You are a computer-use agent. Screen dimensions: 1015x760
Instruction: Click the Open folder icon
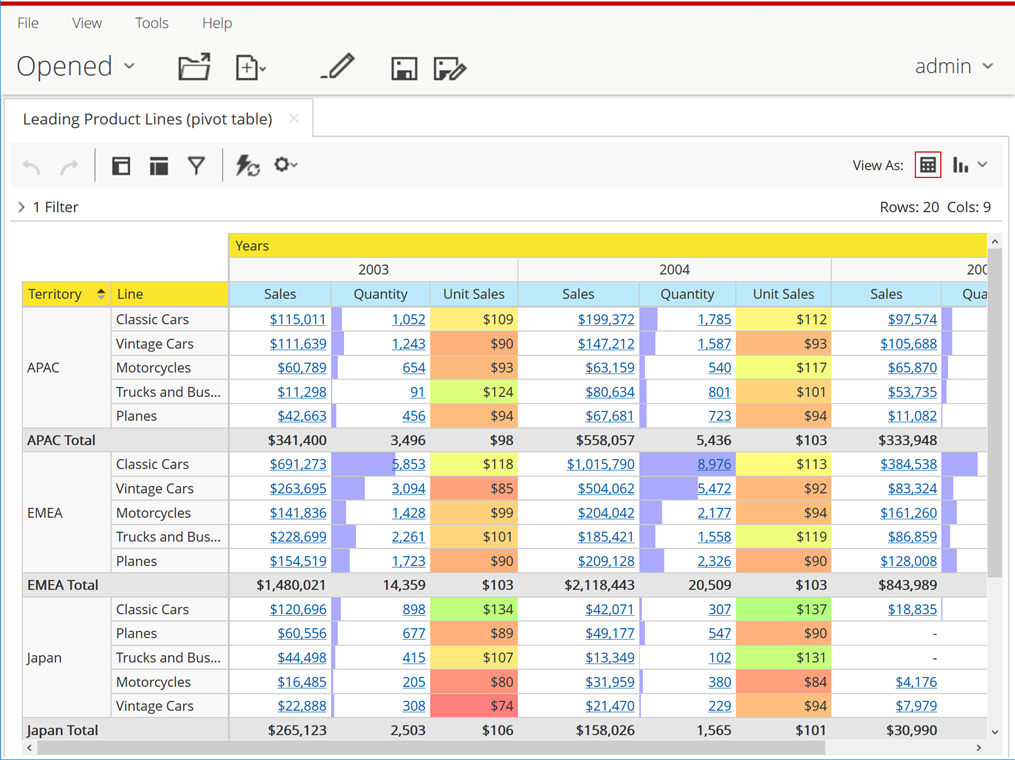(194, 67)
